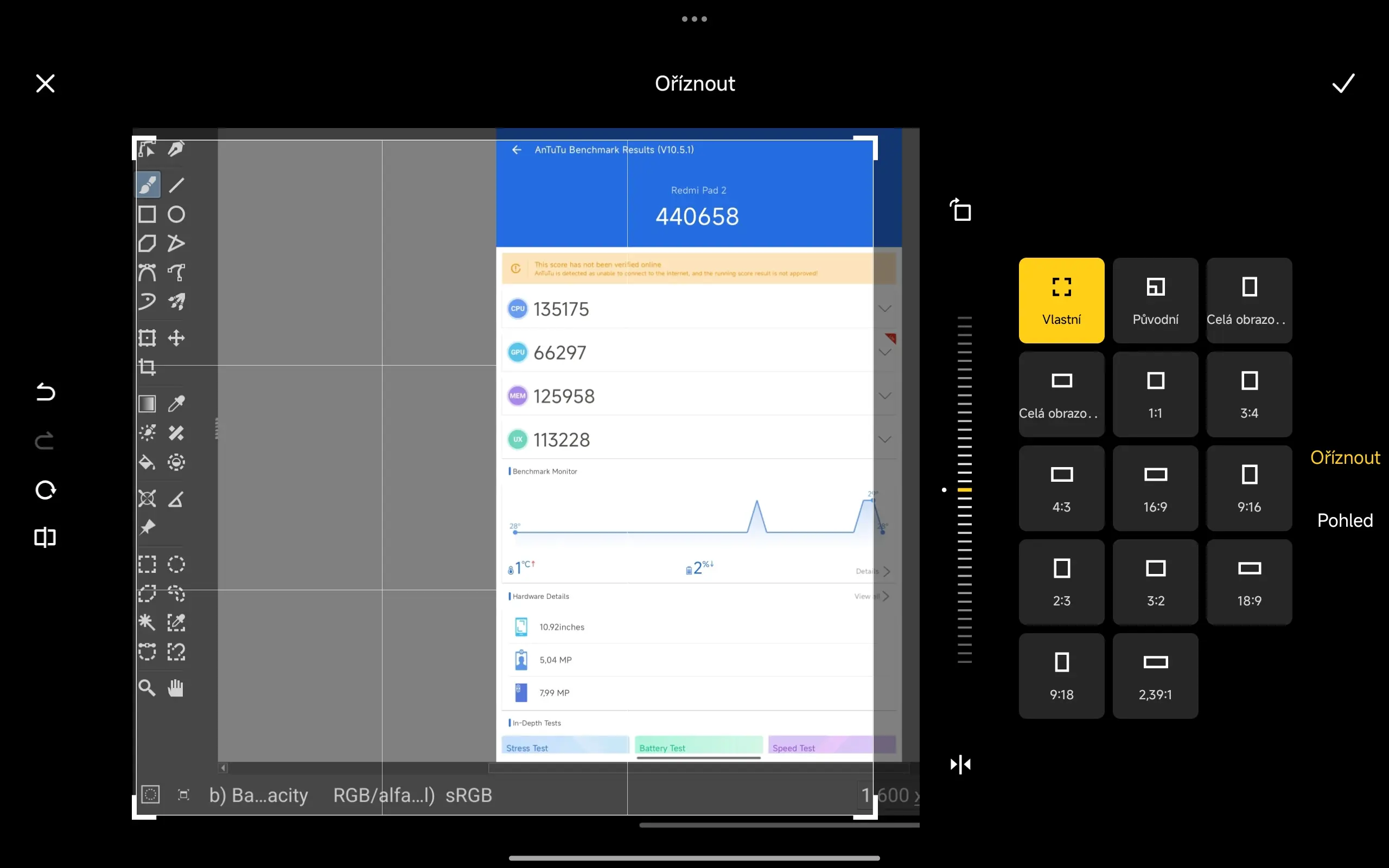
Task: Flip the image horizontally with mirror icon
Action: 960,764
